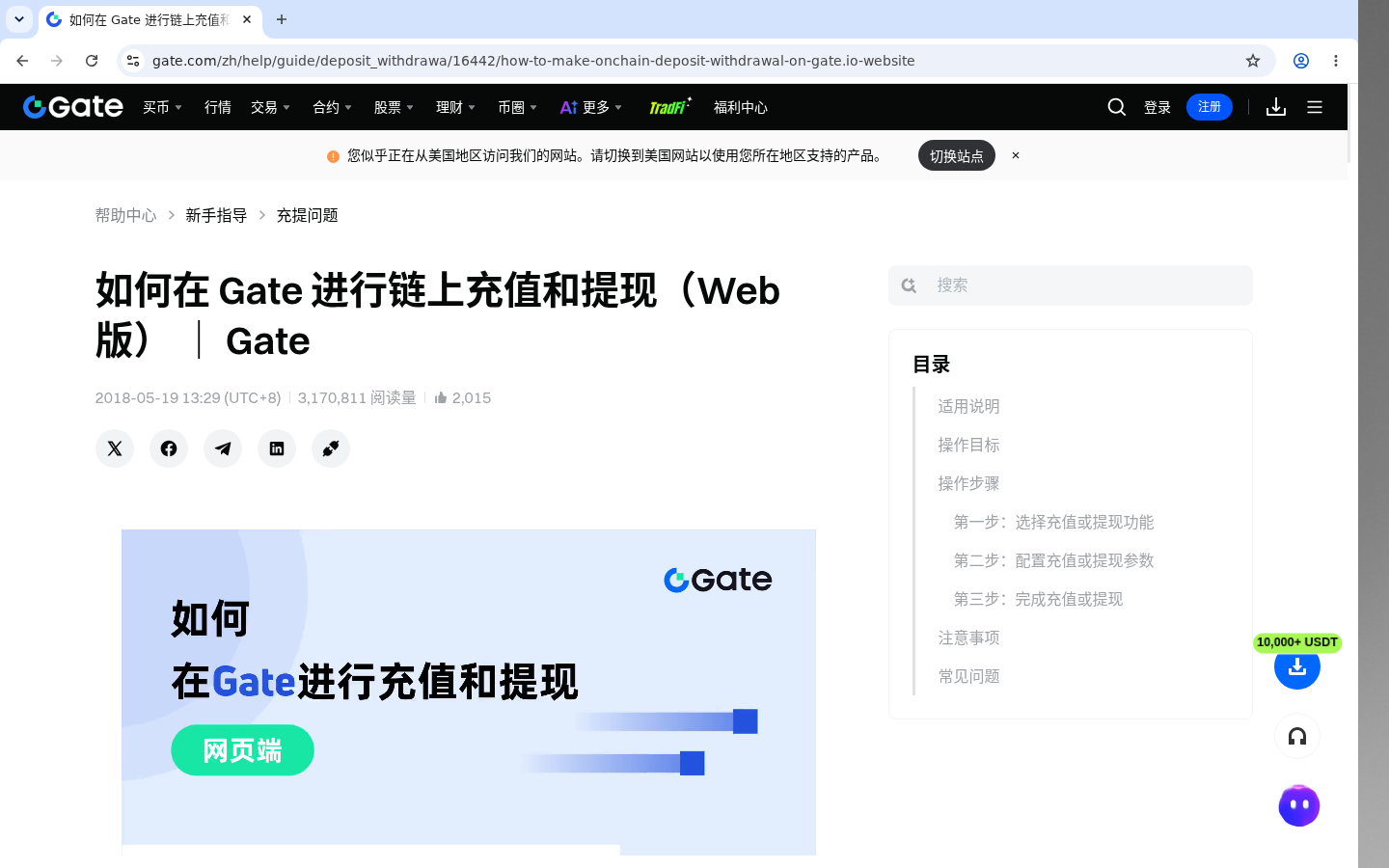Click the thumbs-up like icon
Screen dimensions: 1389x868
(441, 397)
